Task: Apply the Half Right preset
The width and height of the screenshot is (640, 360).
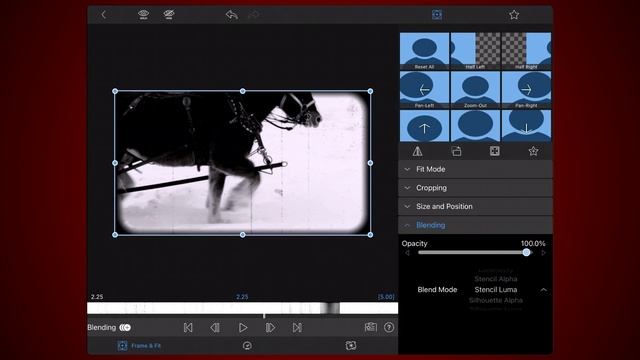Action: click(526, 51)
